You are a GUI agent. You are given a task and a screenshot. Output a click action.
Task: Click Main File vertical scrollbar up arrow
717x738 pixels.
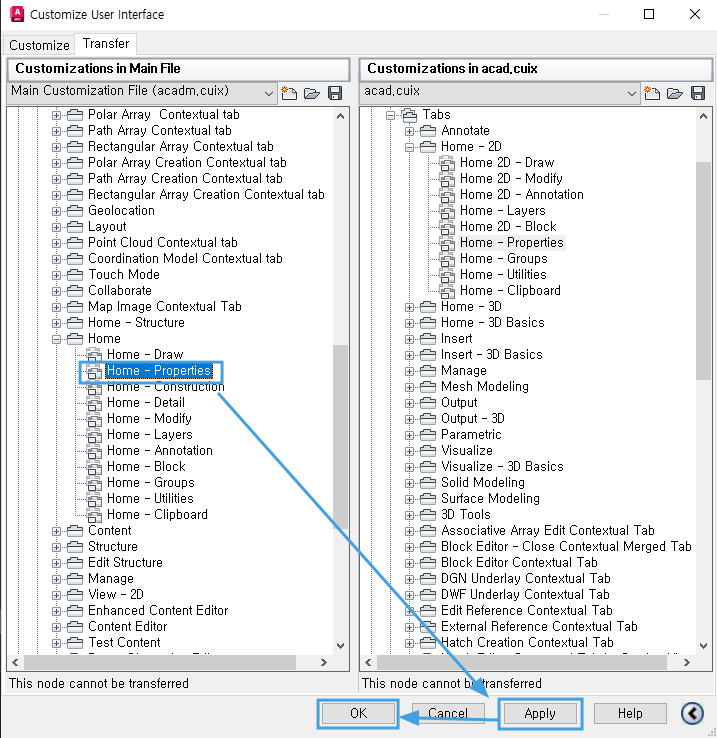(340, 116)
